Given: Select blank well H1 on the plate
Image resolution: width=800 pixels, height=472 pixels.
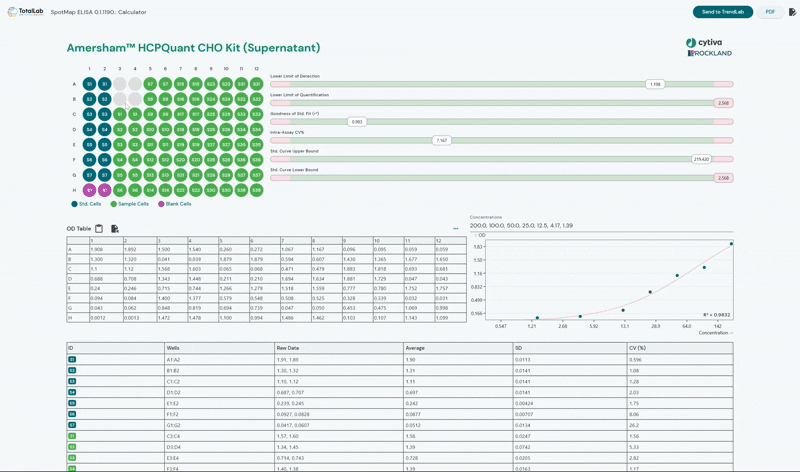Looking at the screenshot, I should pyautogui.click(x=89, y=190).
